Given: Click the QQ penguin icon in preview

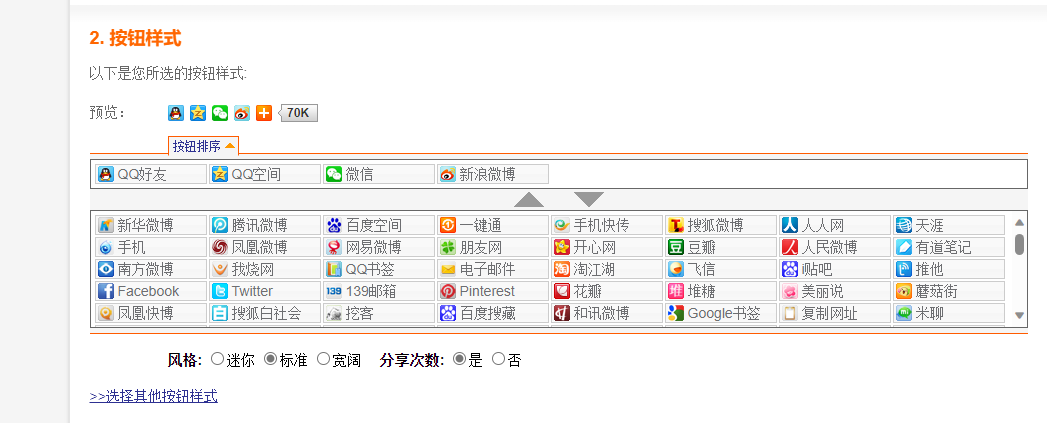Looking at the screenshot, I should click(x=176, y=113).
